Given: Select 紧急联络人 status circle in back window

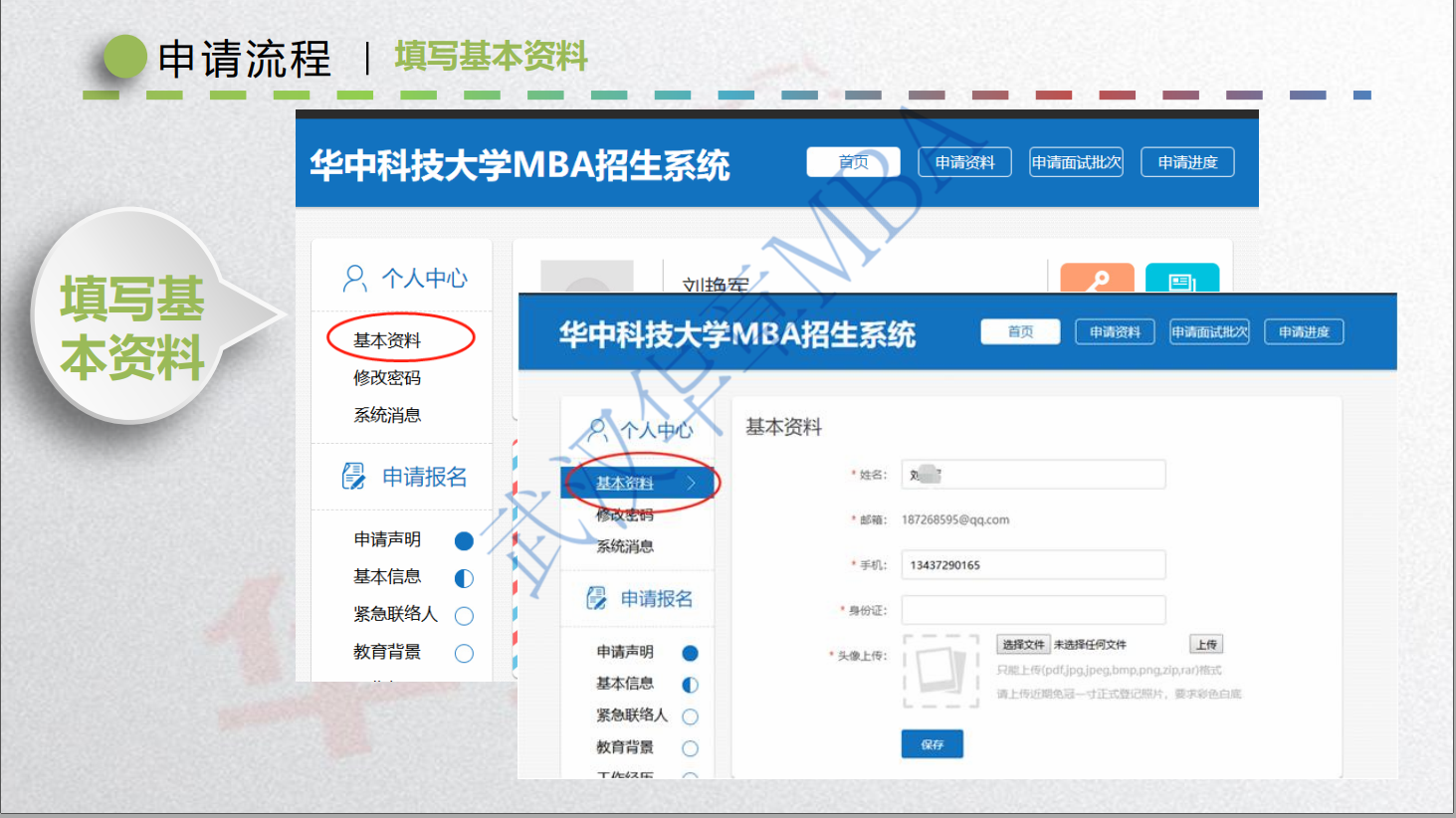Looking at the screenshot, I should 464,616.
